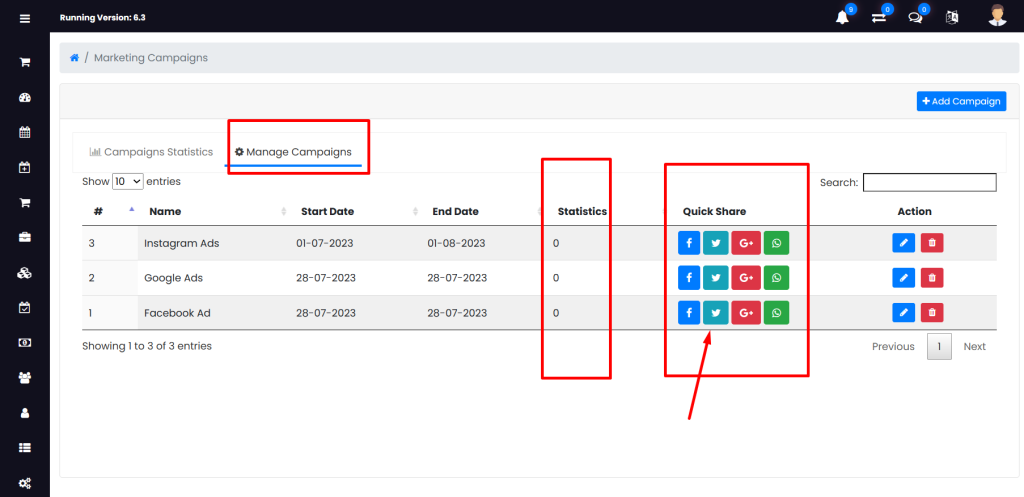Delete the Google Ads campaign
The height and width of the screenshot is (497, 1024).
coord(932,278)
